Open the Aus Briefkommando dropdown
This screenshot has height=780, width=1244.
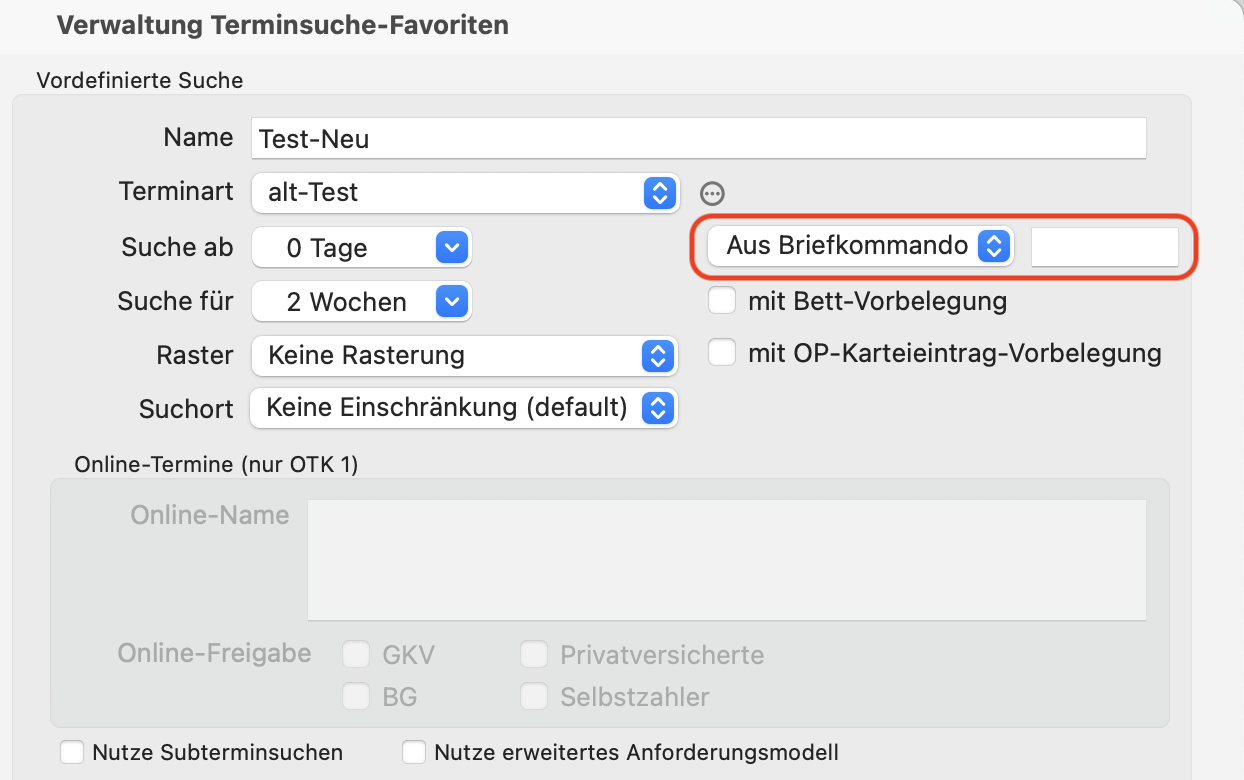(861, 245)
